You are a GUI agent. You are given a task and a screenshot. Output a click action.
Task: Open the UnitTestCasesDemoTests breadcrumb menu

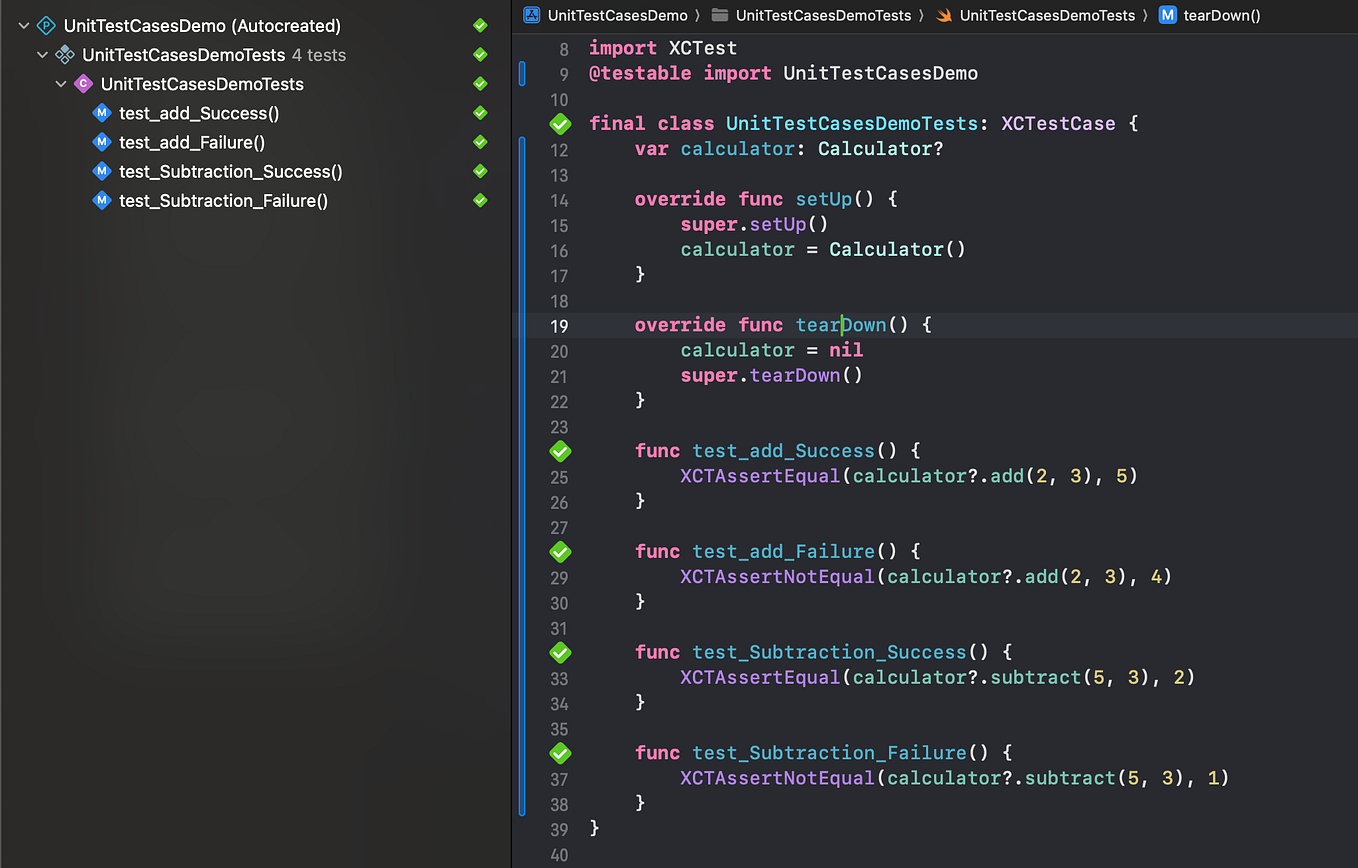(x=1047, y=15)
